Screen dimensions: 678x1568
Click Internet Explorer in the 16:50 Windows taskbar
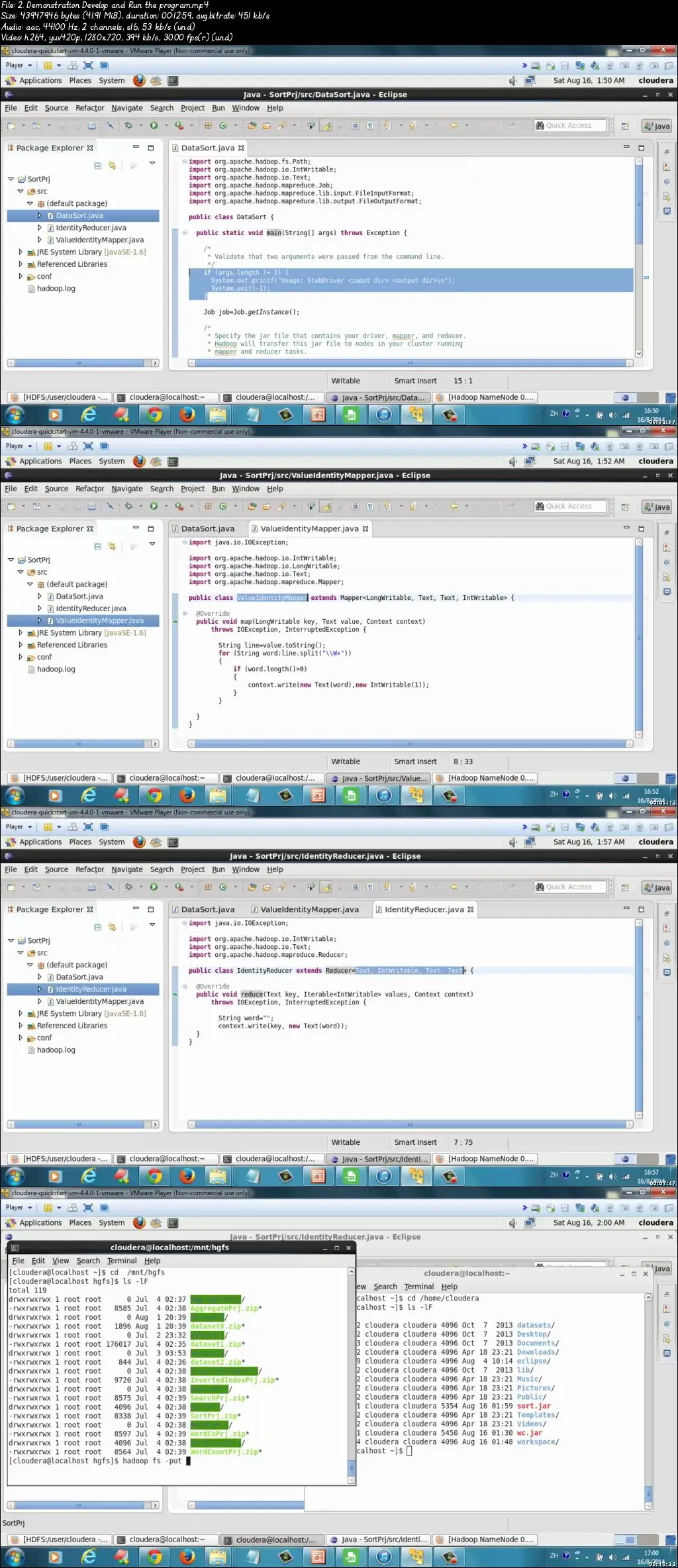point(88,415)
